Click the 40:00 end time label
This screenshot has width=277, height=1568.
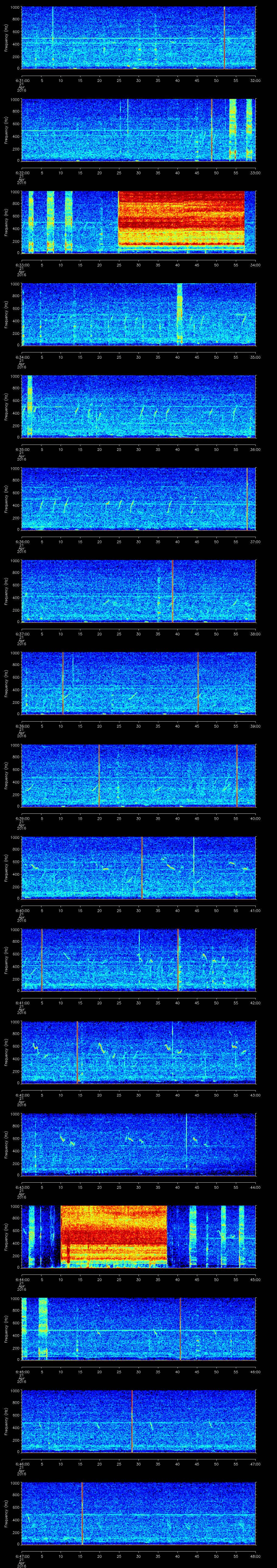(255, 819)
